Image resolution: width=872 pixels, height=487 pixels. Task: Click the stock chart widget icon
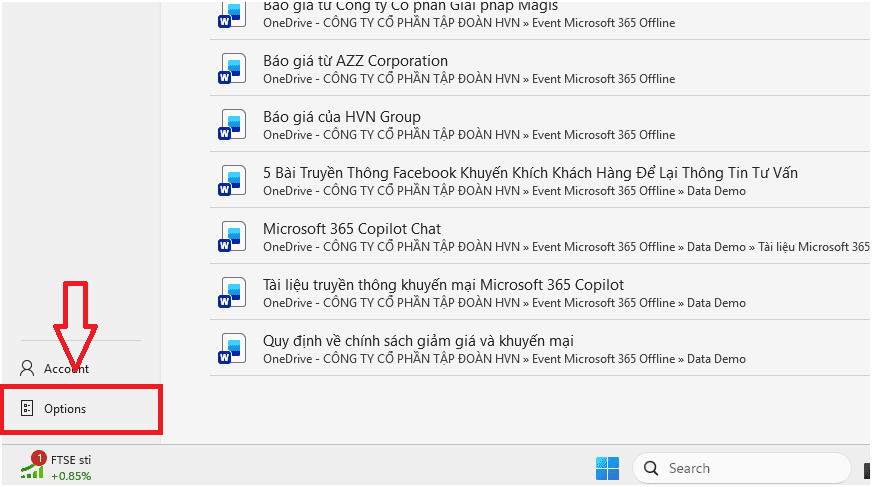(32, 466)
